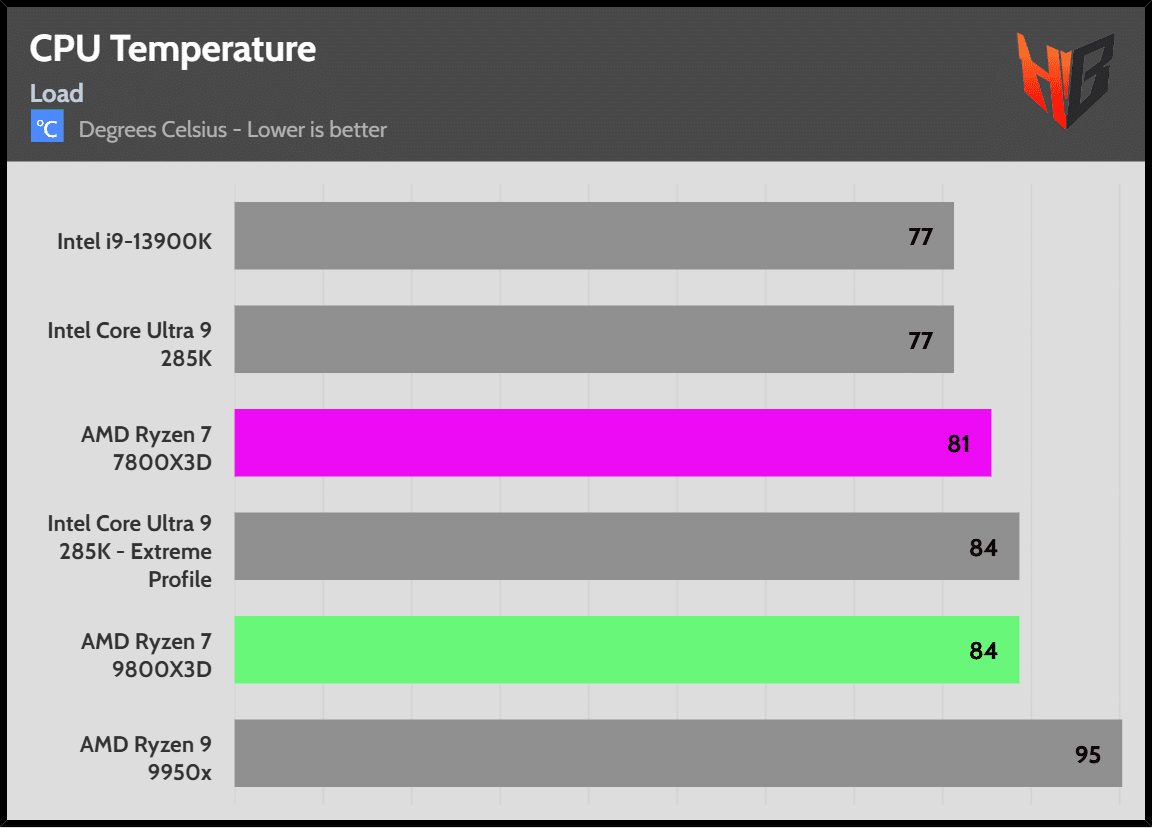Screen dimensions: 1152x828
Task: Click the gray AMD Ryzen 9 9950x bar
Action: (x=678, y=753)
